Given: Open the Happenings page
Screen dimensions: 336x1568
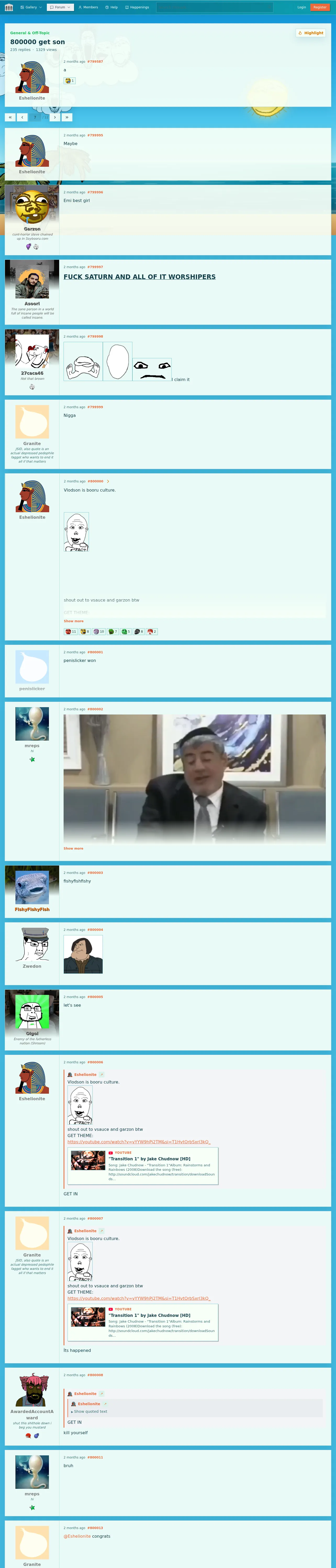Looking at the screenshot, I should (137, 7).
